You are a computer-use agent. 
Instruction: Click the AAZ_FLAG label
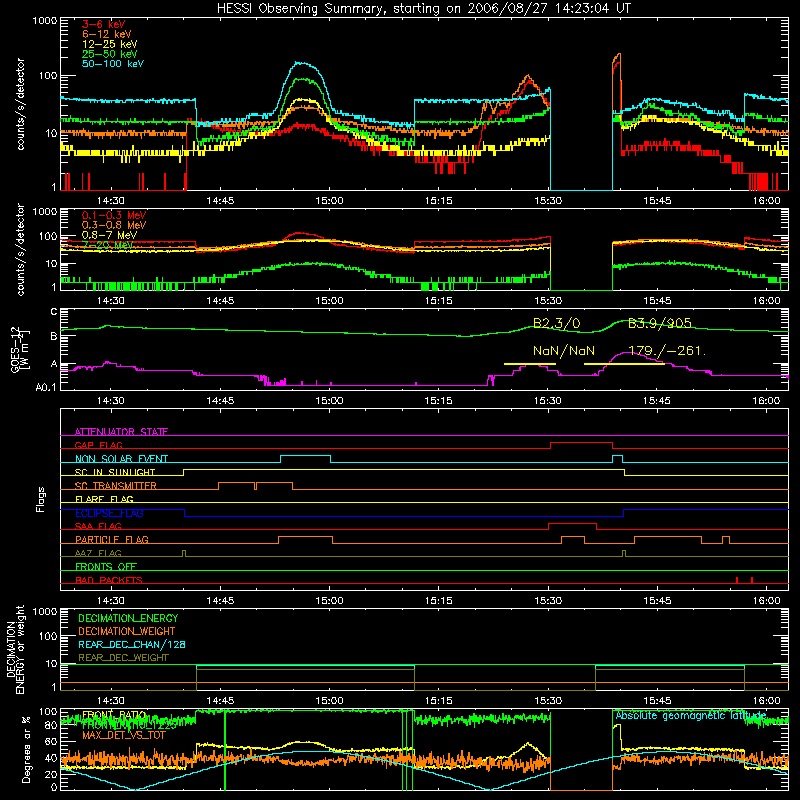pos(98,553)
